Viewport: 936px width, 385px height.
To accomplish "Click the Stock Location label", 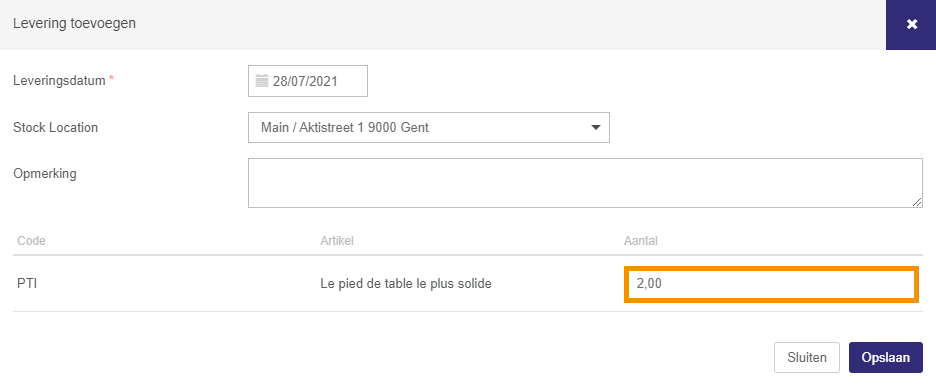I will pos(56,127).
